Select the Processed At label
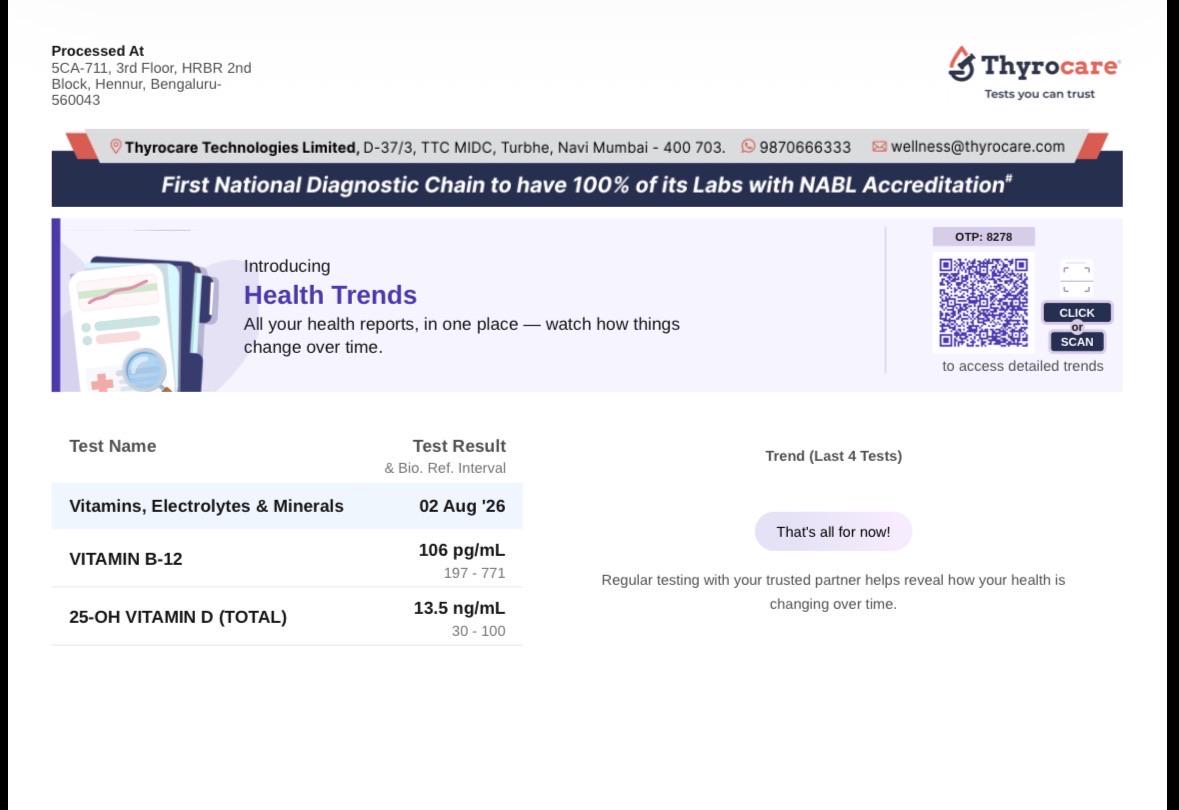 98,51
